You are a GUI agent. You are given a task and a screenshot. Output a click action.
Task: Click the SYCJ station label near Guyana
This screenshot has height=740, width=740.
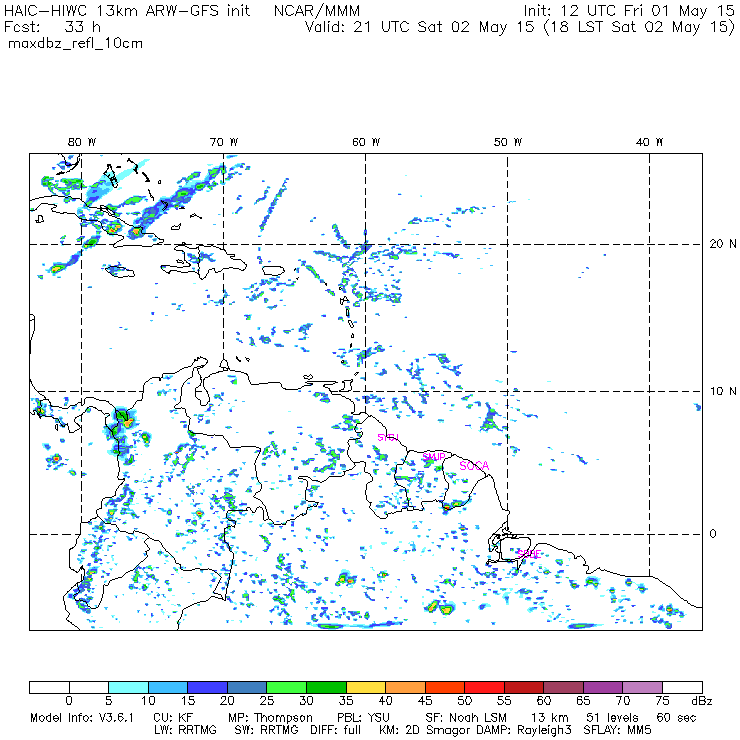[388, 437]
